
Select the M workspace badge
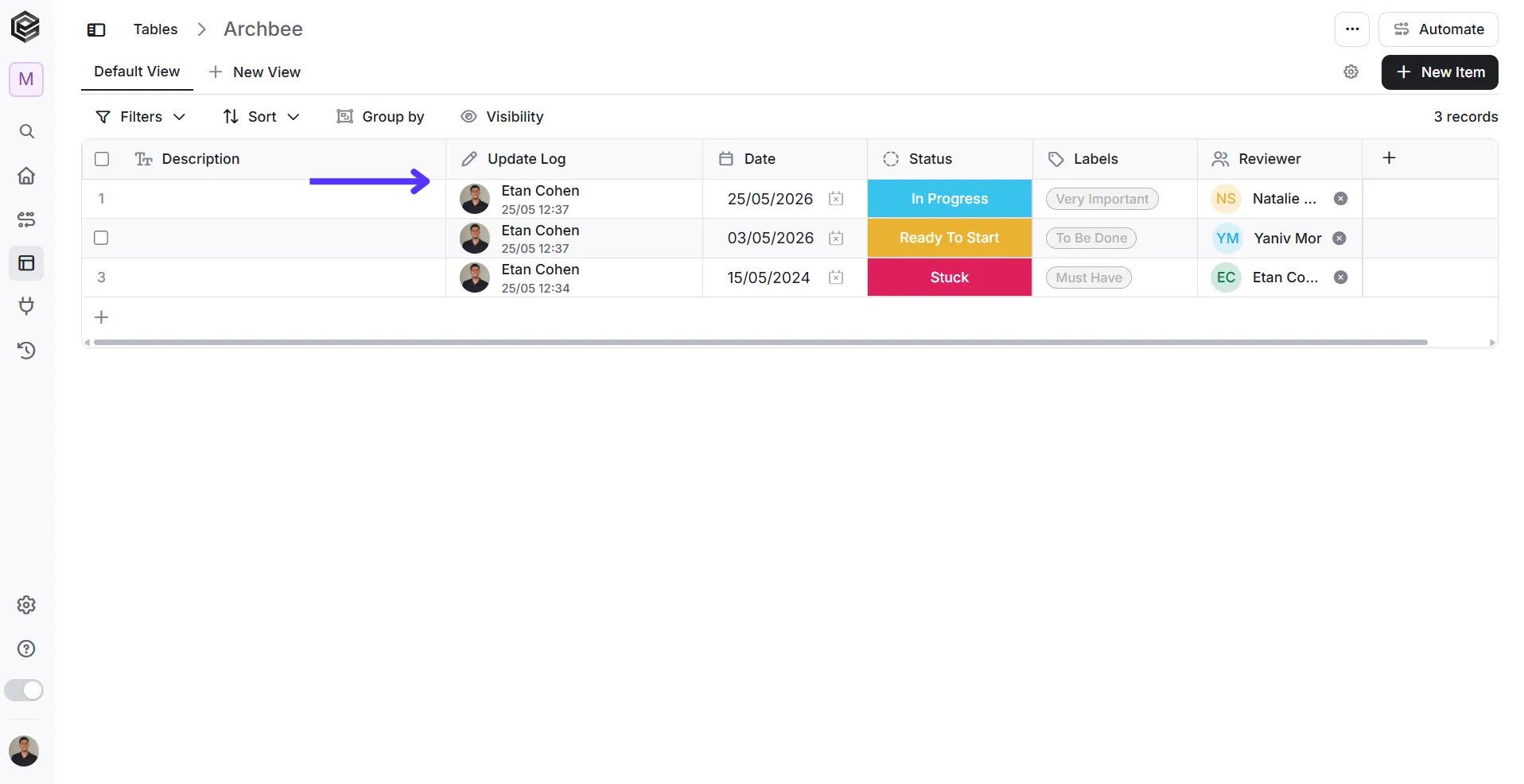26,80
